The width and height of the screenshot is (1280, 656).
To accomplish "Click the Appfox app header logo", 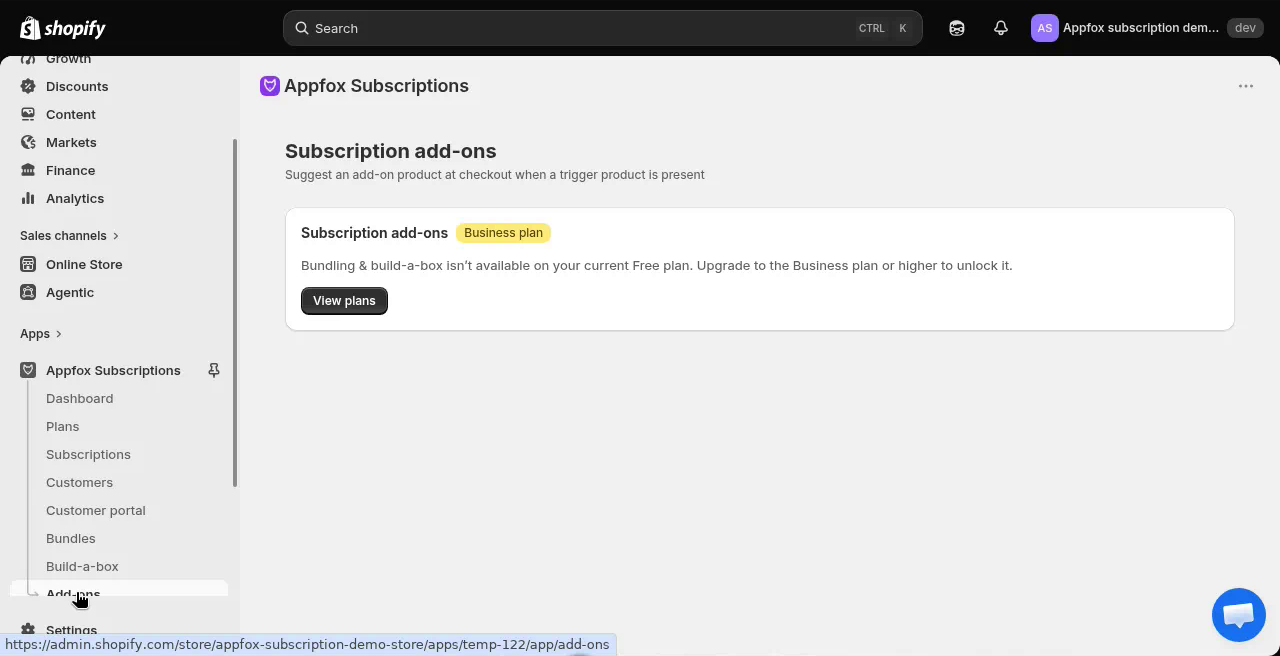I will [x=269, y=86].
